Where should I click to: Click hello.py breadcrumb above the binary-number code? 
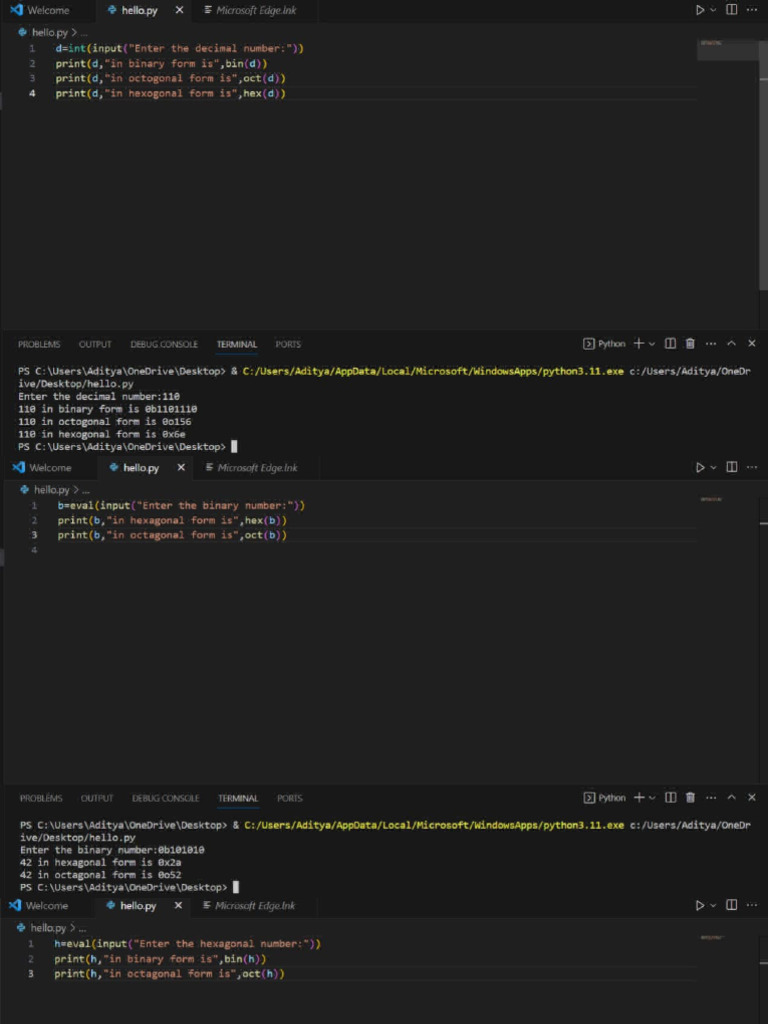[51, 490]
